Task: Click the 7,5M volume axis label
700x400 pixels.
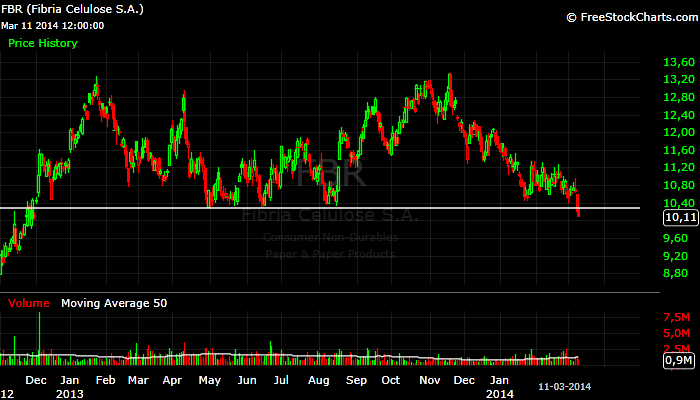Action: tap(677, 317)
